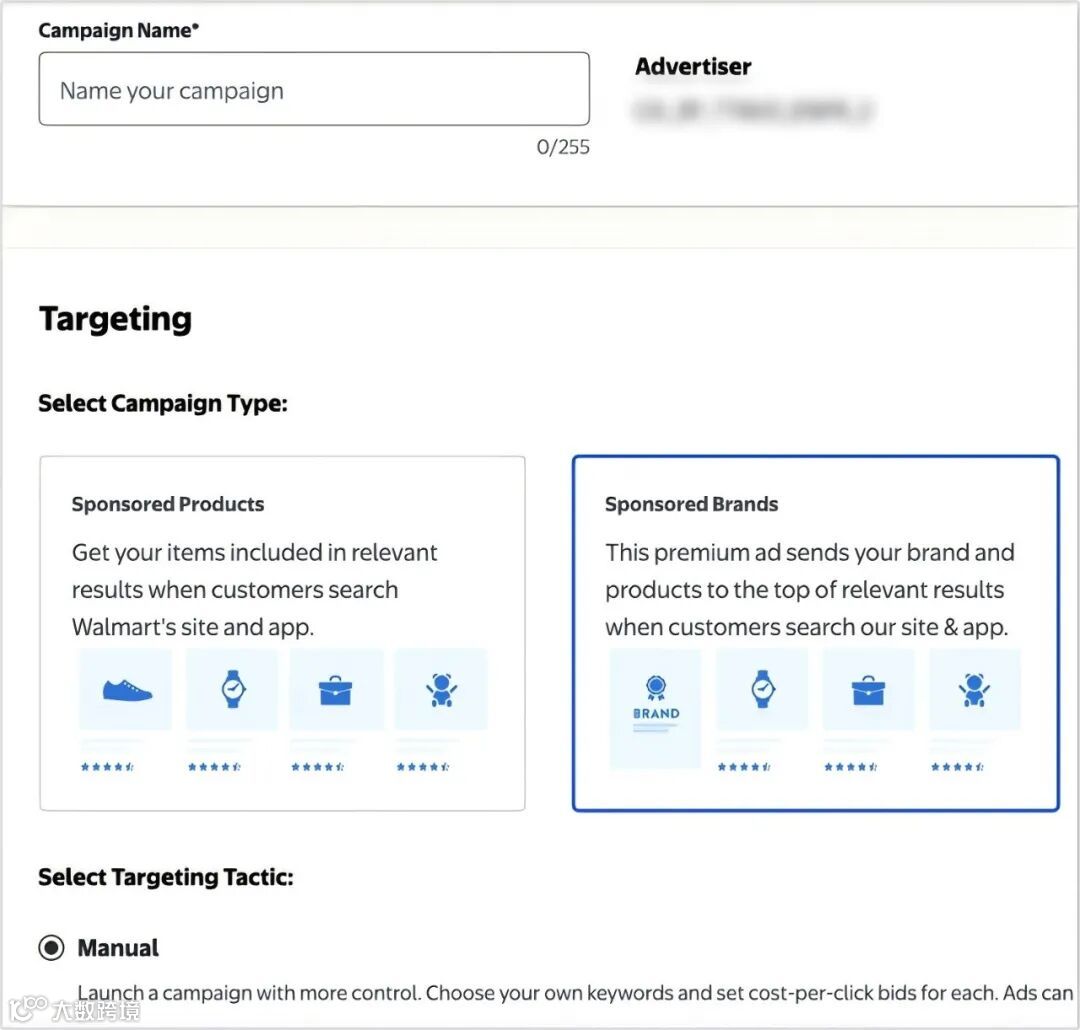
Task: Click the Select Campaign Type label
Action: pos(163,404)
